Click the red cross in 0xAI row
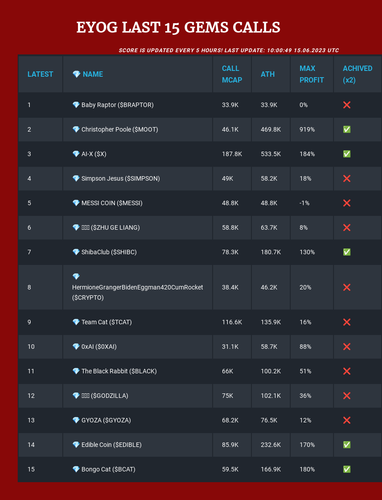 pos(347,347)
